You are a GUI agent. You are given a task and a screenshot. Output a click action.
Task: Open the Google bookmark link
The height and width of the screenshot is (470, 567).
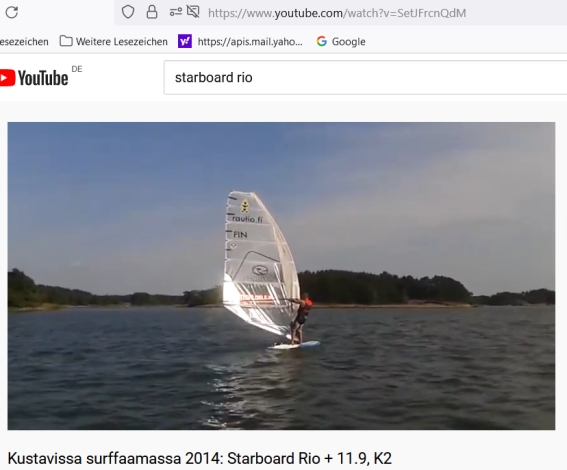click(341, 42)
